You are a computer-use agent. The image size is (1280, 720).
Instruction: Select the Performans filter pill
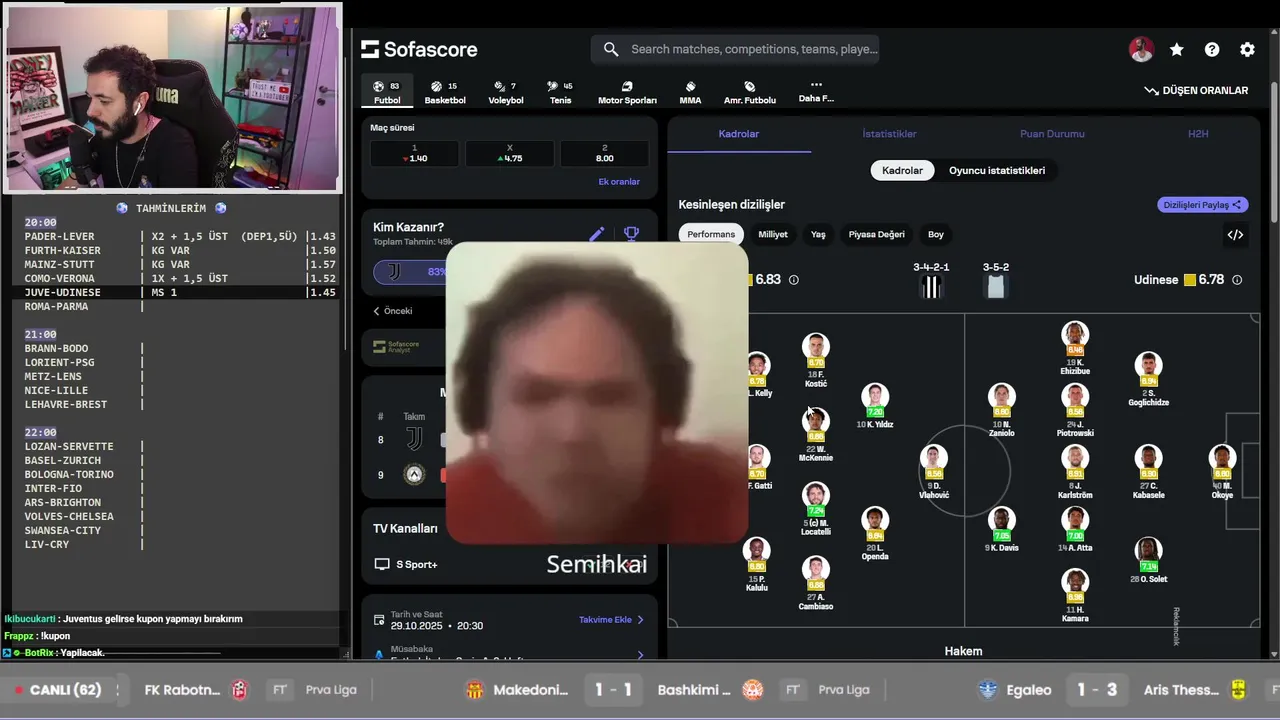tap(711, 234)
